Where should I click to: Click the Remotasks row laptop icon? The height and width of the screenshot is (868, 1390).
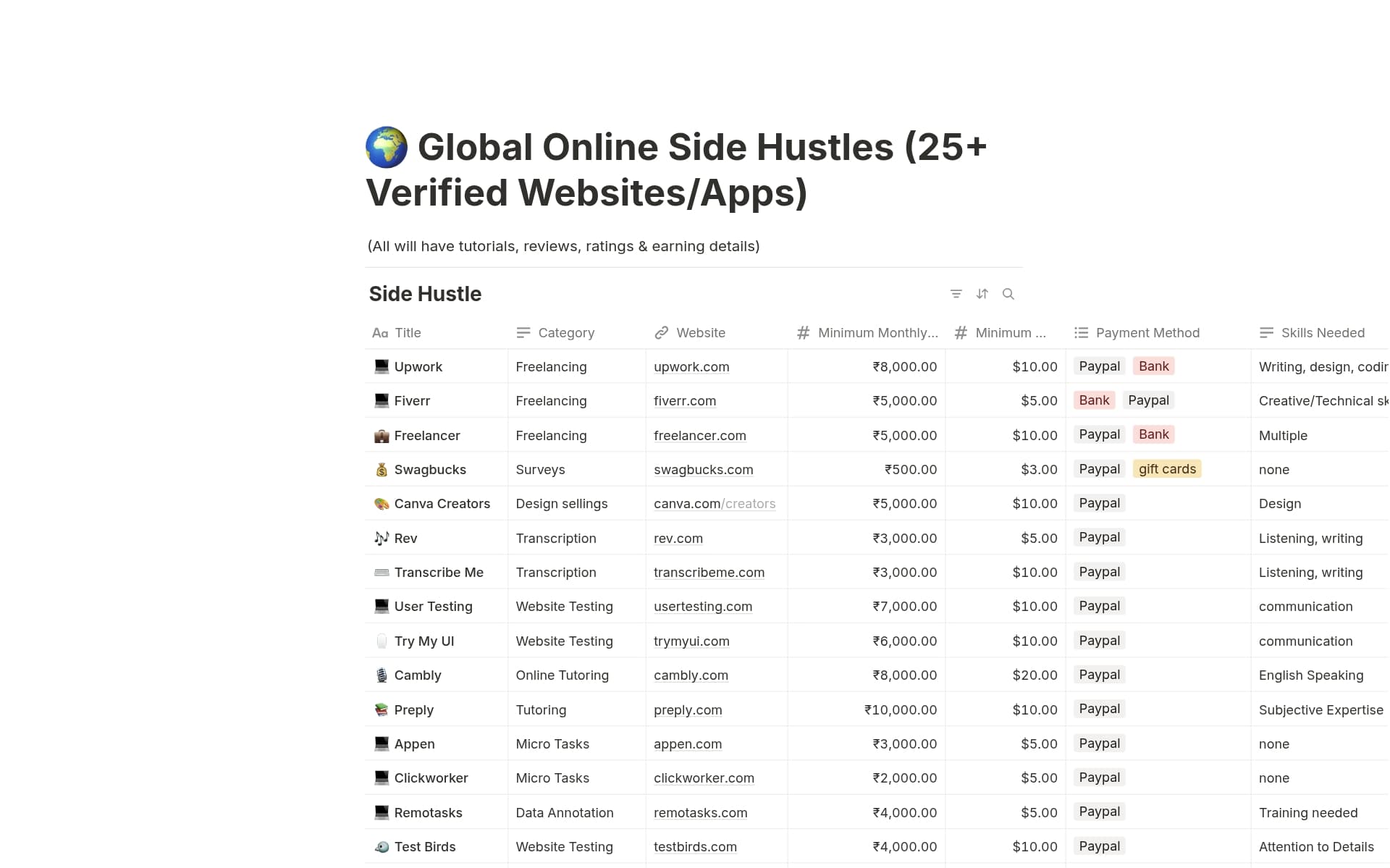tap(382, 812)
